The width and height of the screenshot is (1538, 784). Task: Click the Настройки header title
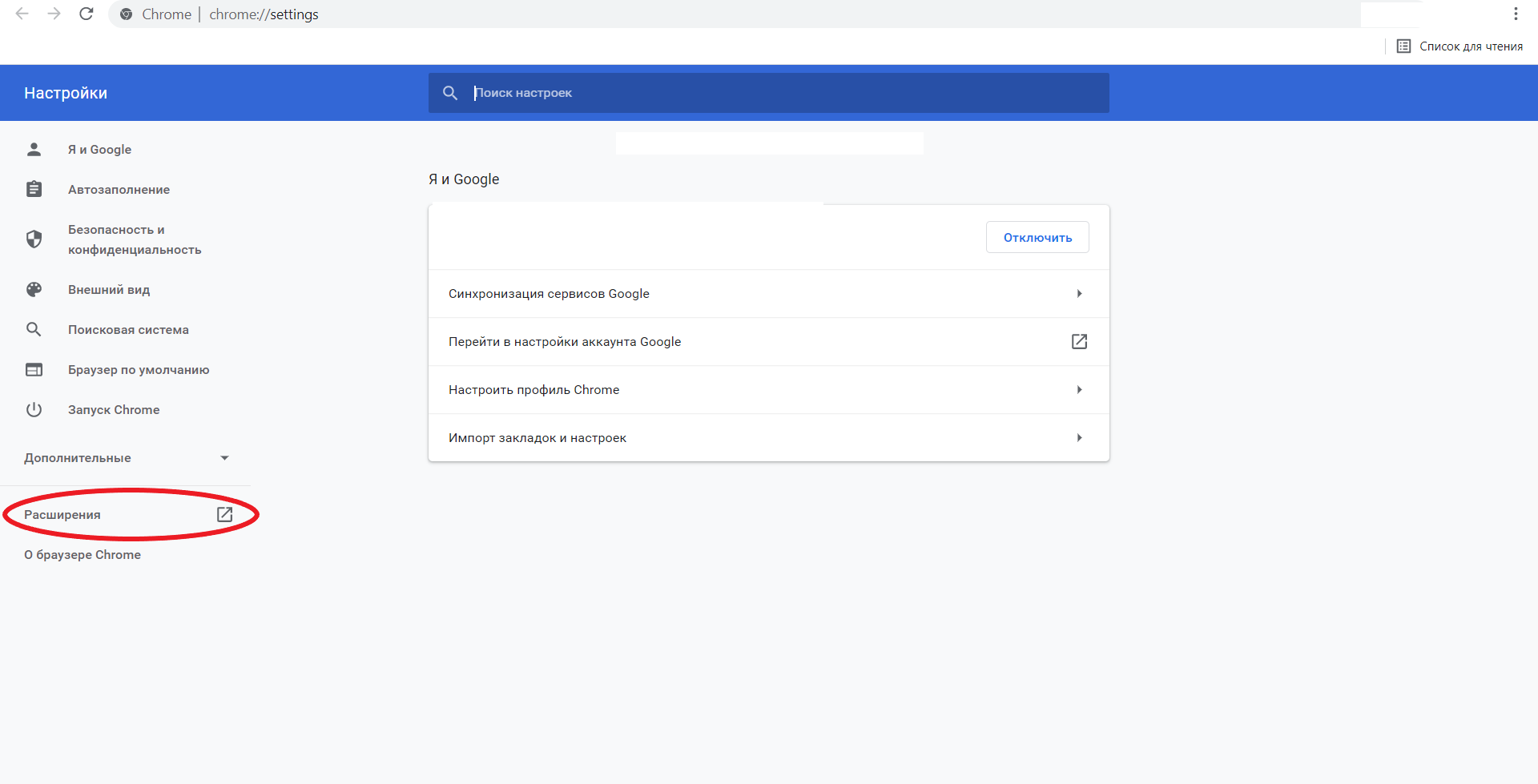pyautogui.click(x=66, y=93)
